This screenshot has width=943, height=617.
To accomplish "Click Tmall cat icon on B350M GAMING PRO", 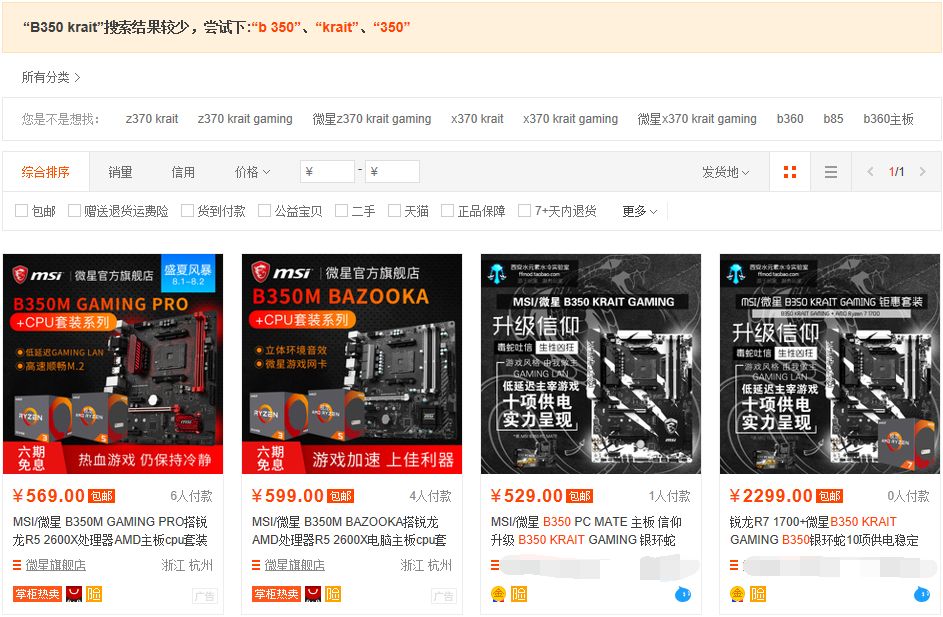I will click(x=74, y=594).
